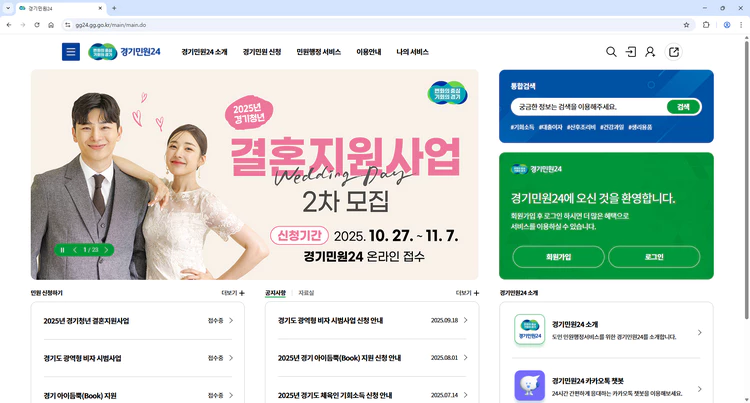Switch to the 자료실 tab
The height and width of the screenshot is (403, 750).
coord(306,293)
